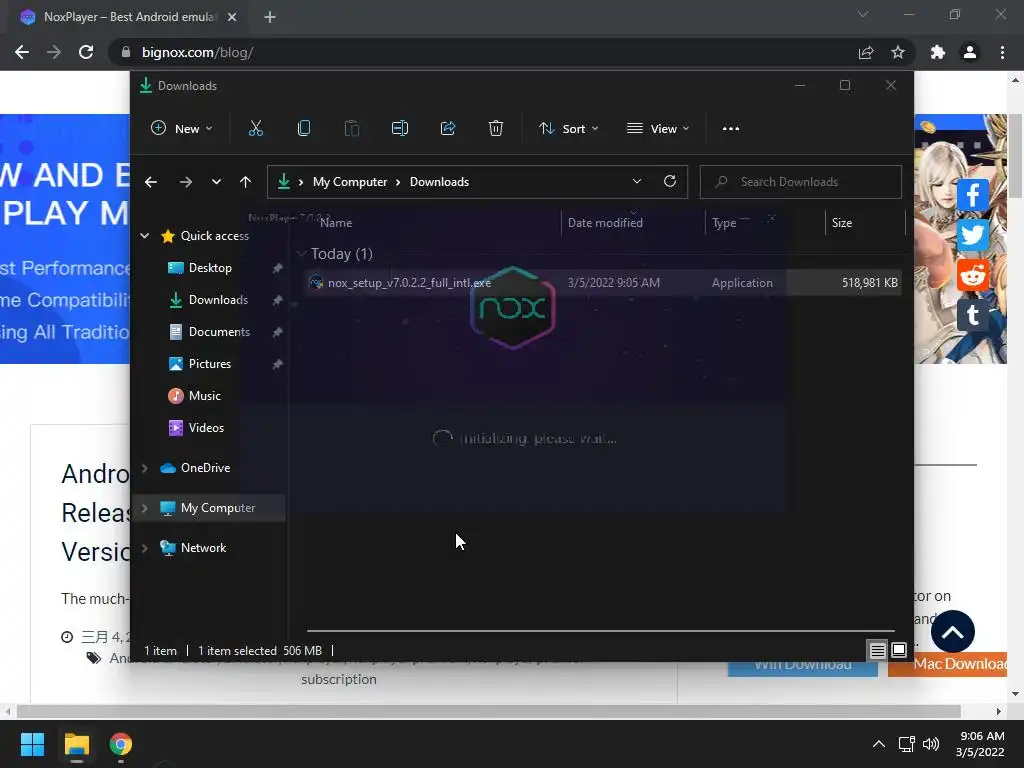
Task: Open Chrome extensions puzzle icon
Action: 938,52
